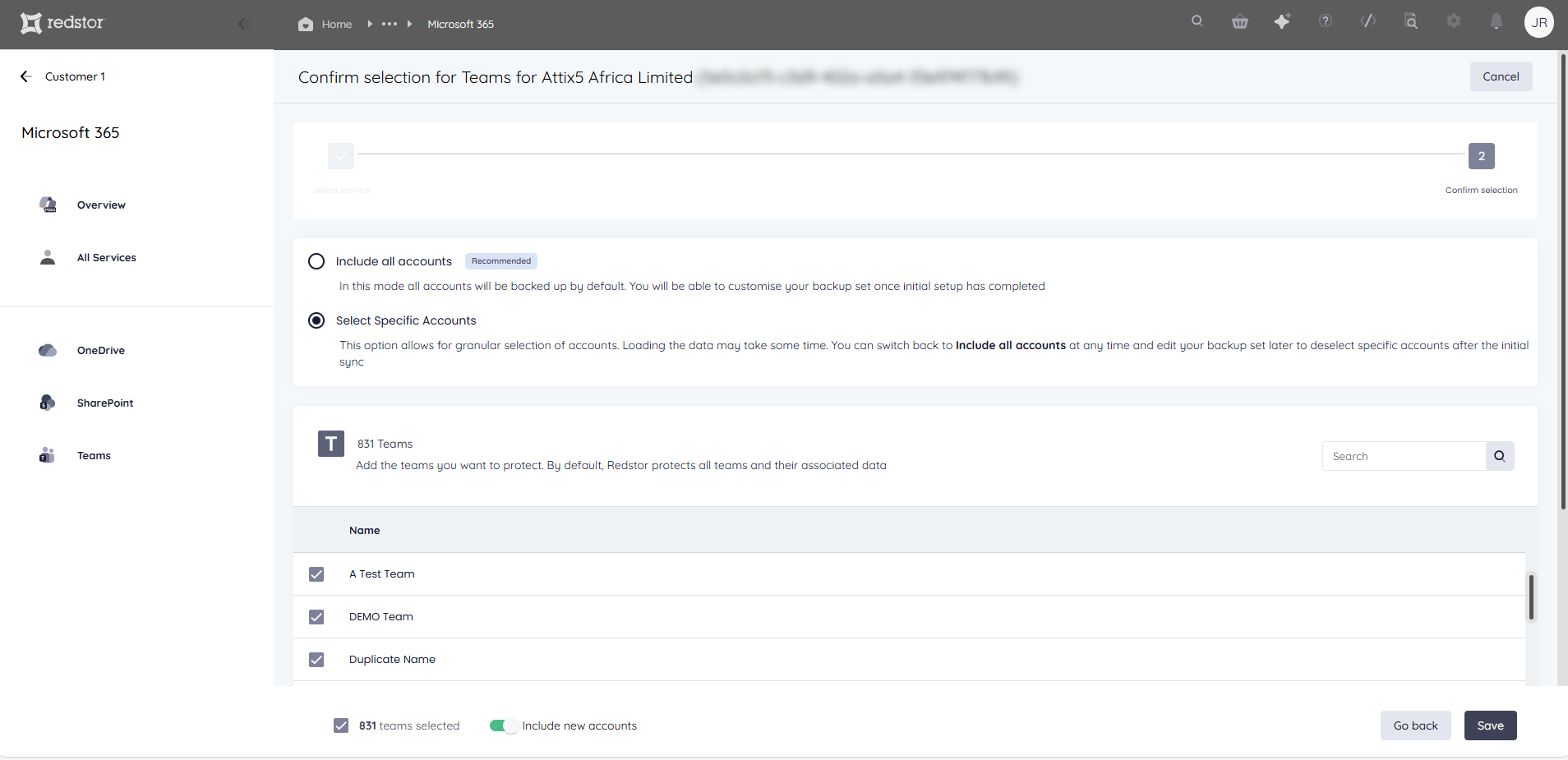Open the JR user avatar menu
This screenshot has width=1568, height=760.
tap(1539, 22)
